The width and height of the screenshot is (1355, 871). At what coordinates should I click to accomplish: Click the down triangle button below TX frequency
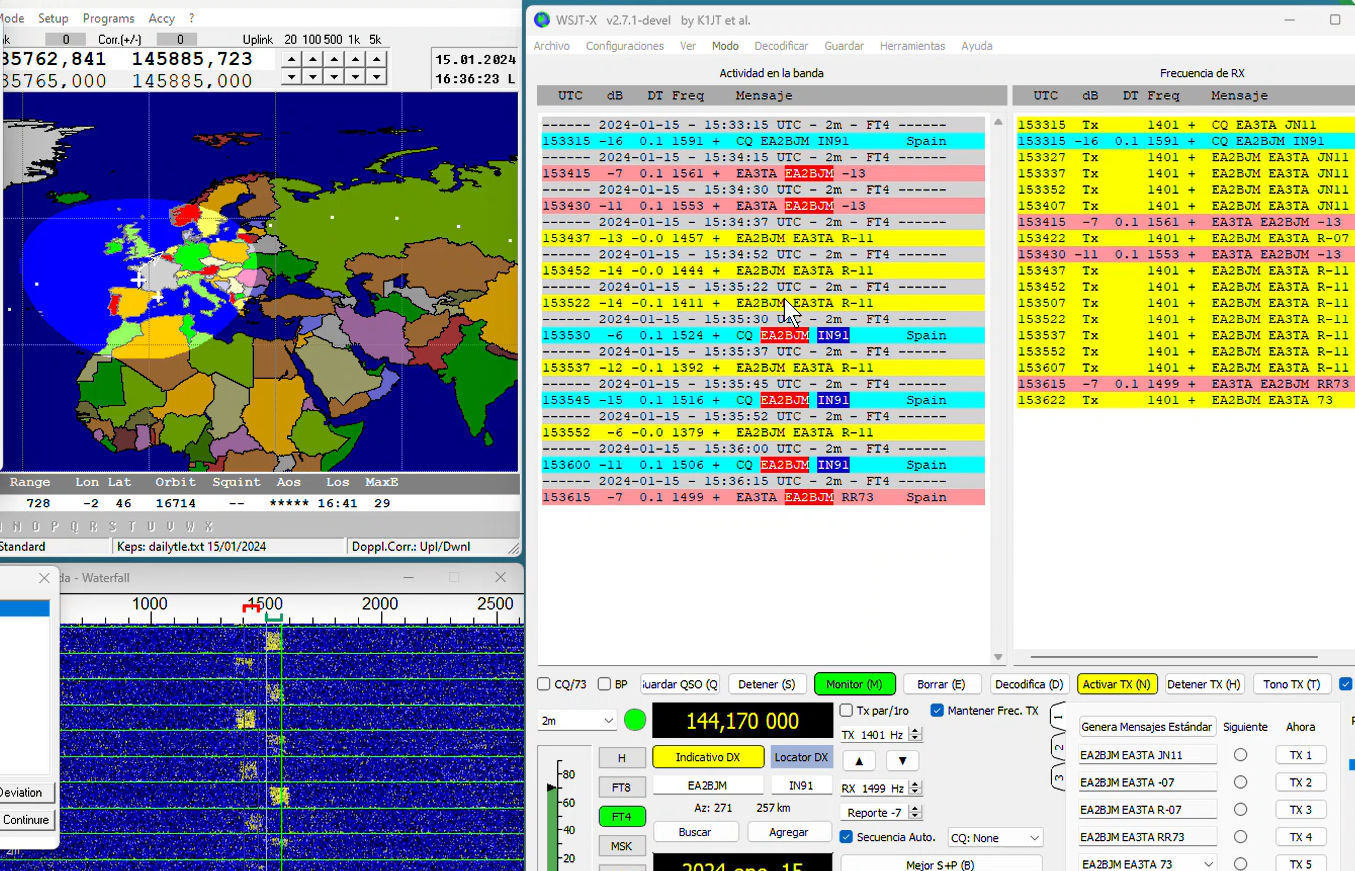tap(902, 760)
